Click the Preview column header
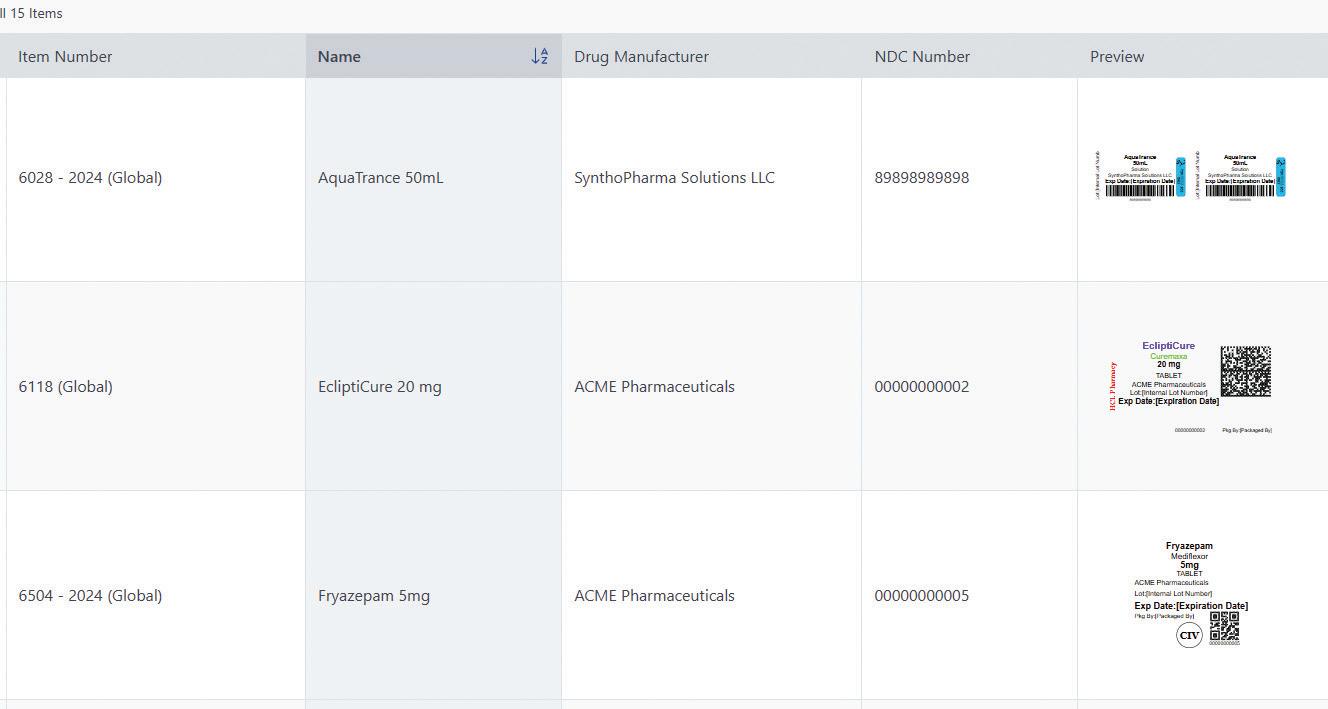Image resolution: width=1328 pixels, height=709 pixels. [1117, 56]
